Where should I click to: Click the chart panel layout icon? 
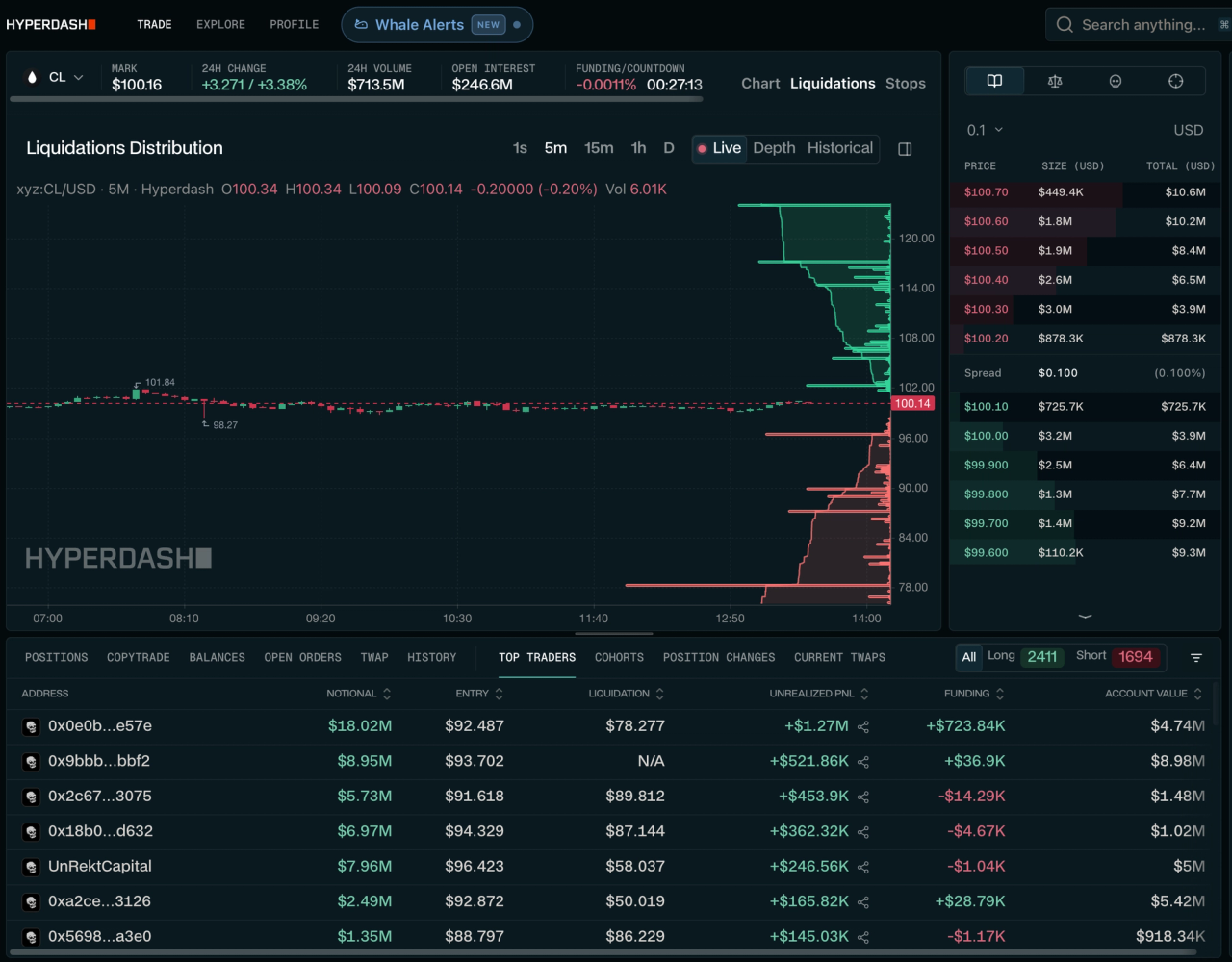pos(905,149)
